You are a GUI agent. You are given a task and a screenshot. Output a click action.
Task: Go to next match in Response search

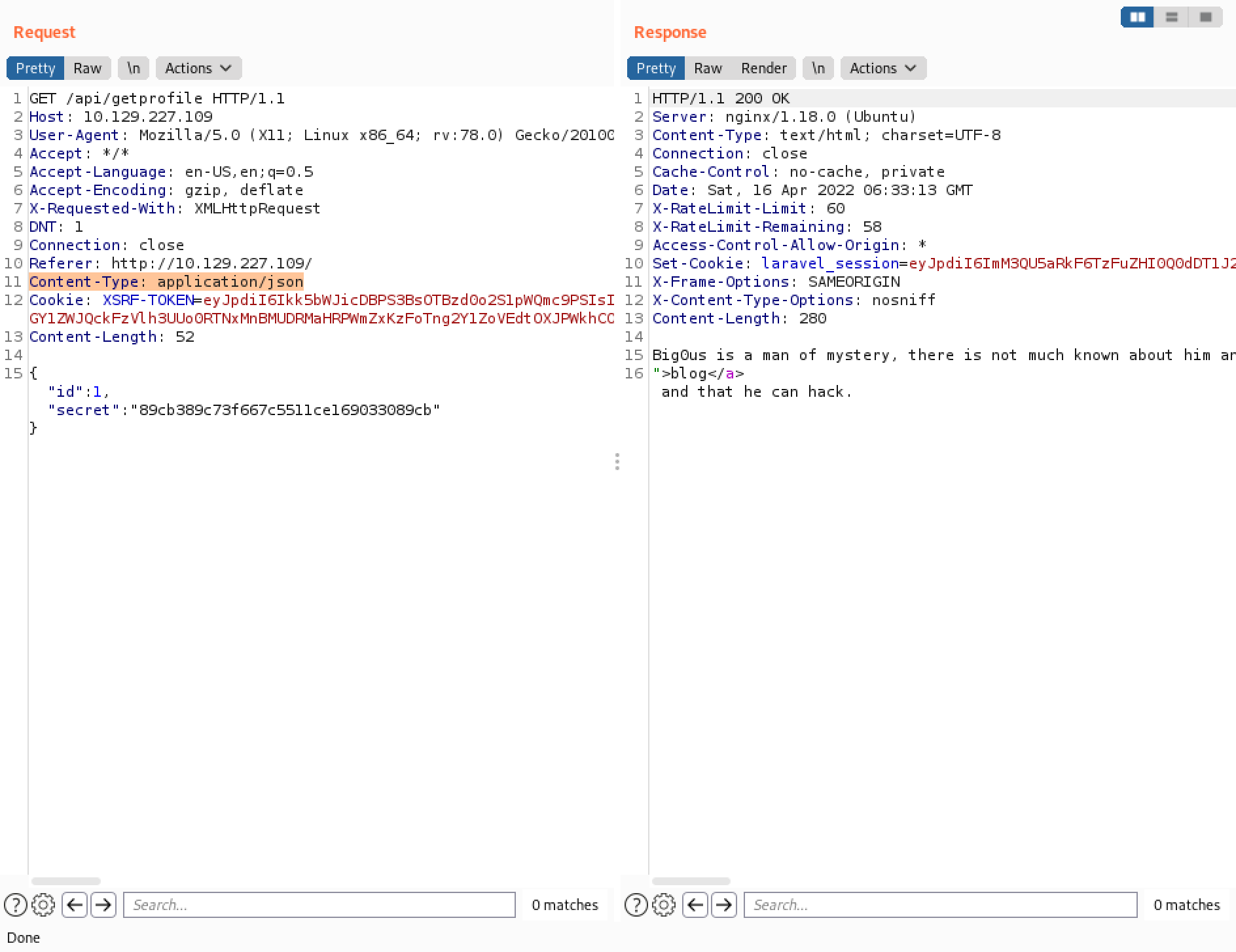tap(724, 905)
